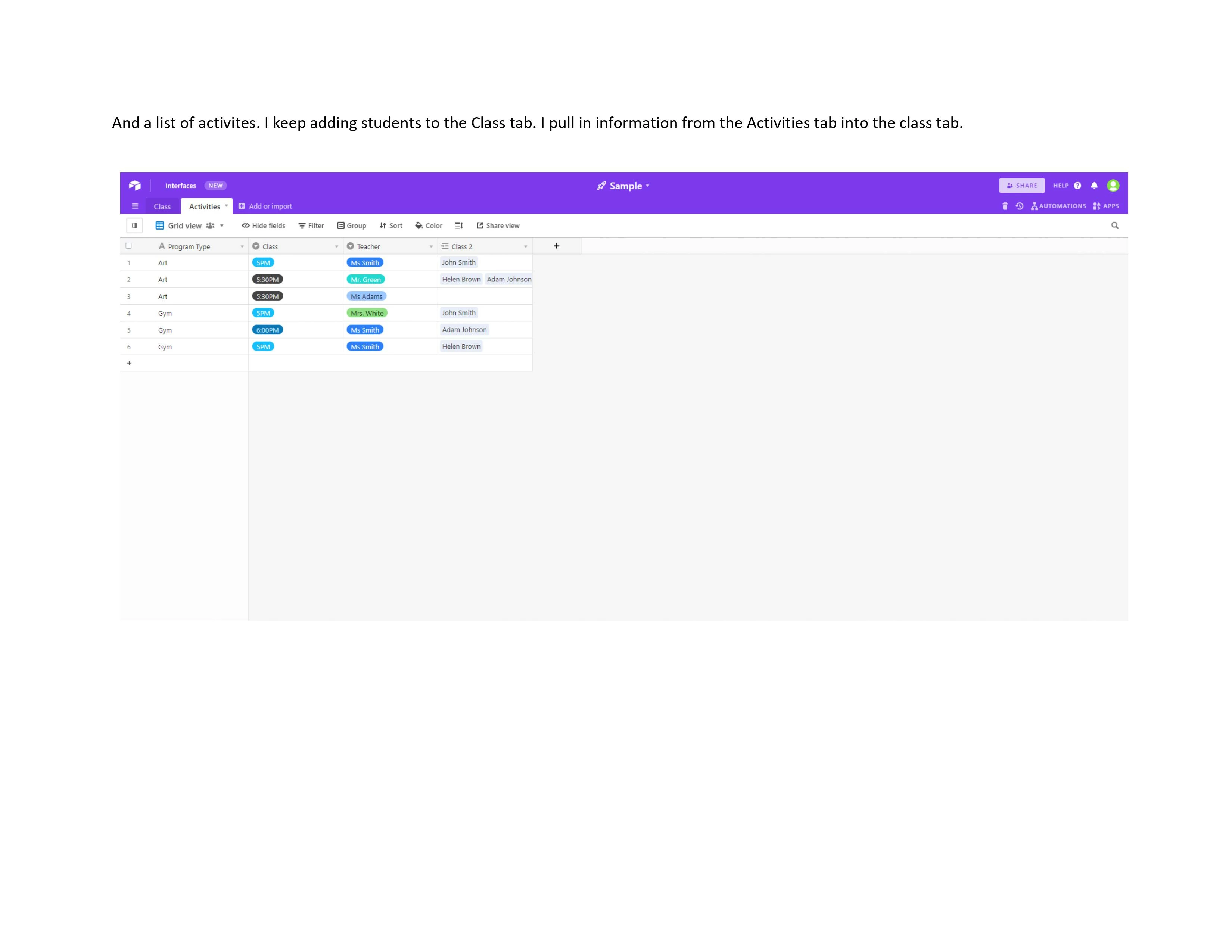Click the HELP label

click(1061, 186)
